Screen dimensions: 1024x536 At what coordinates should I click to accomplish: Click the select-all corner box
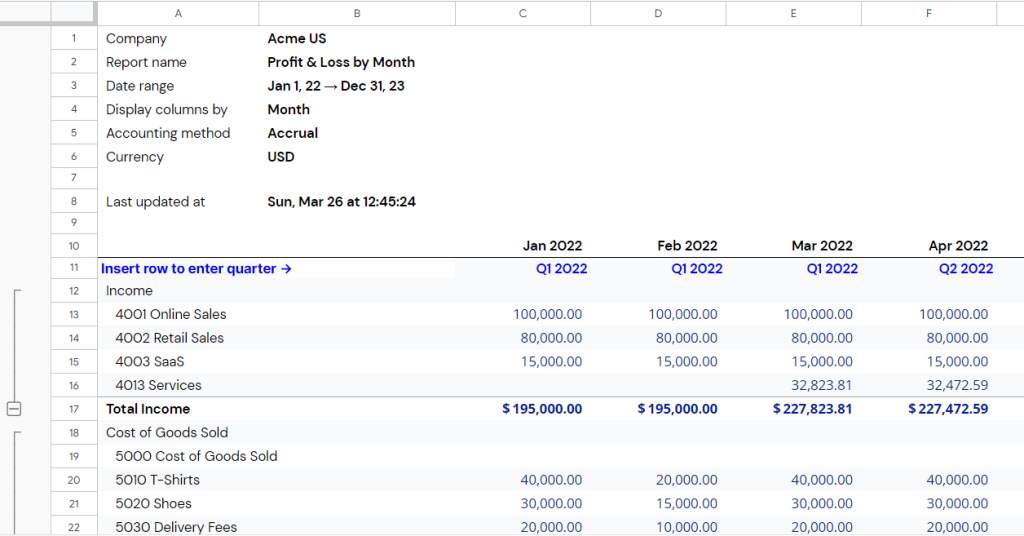pyautogui.click(x=72, y=13)
